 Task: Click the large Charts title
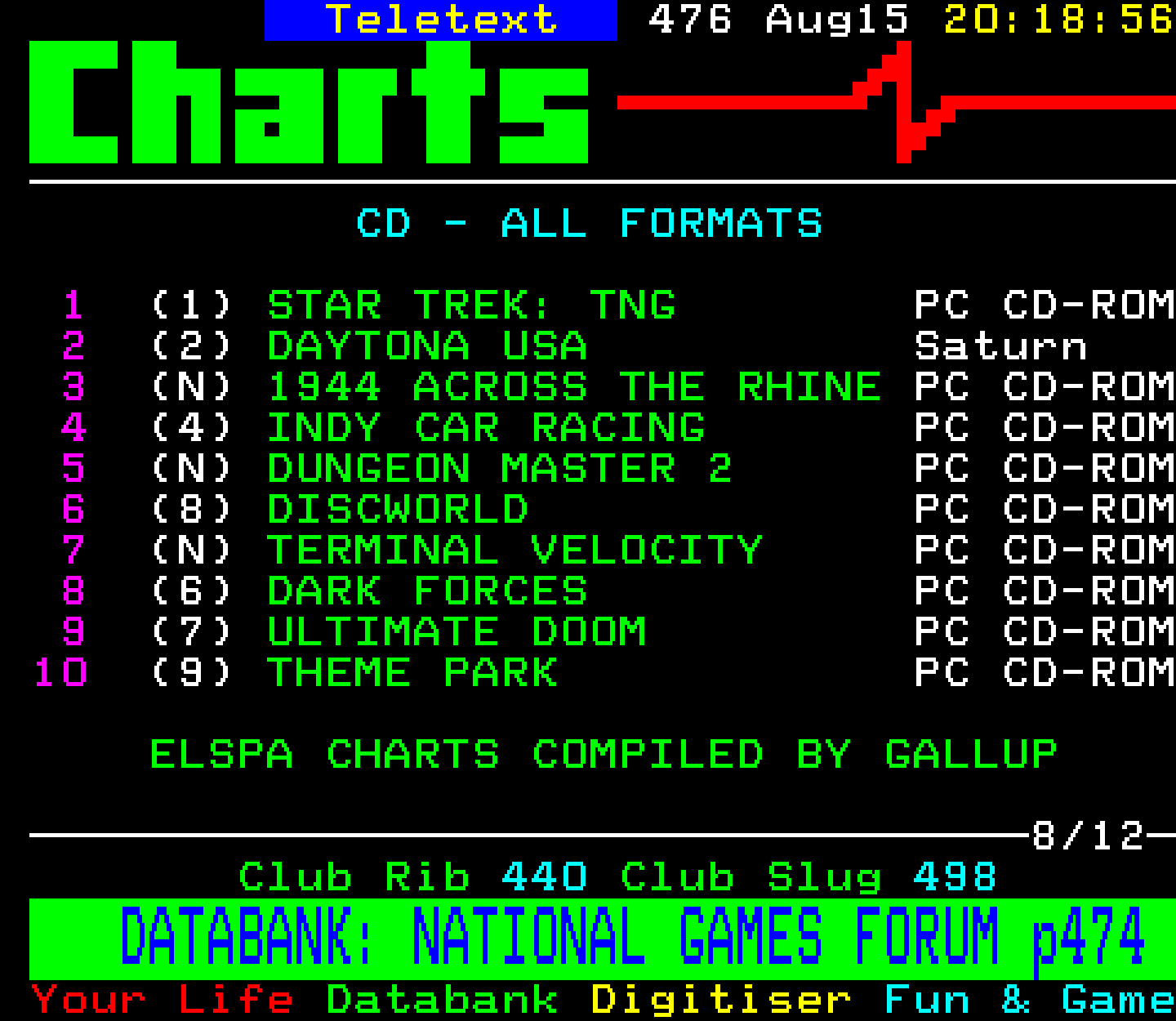coord(309,102)
